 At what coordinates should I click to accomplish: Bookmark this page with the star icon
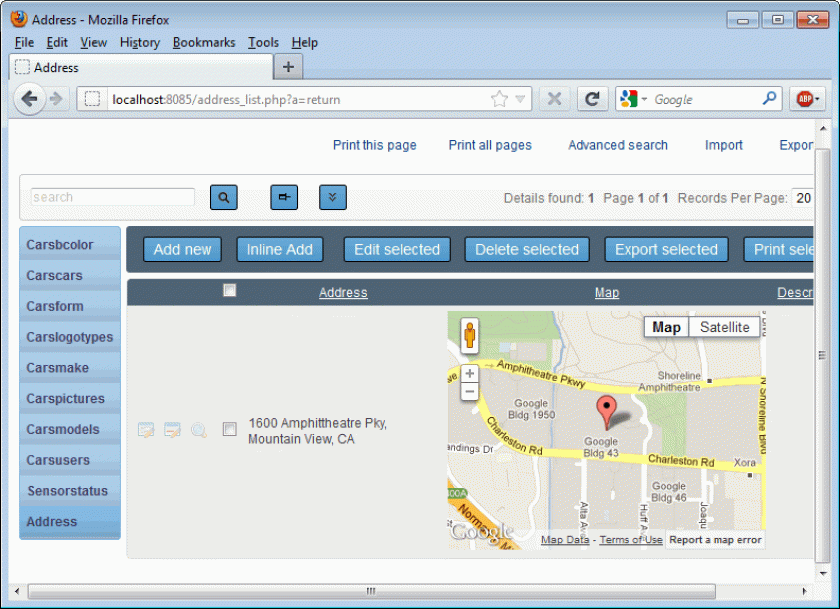(499, 99)
